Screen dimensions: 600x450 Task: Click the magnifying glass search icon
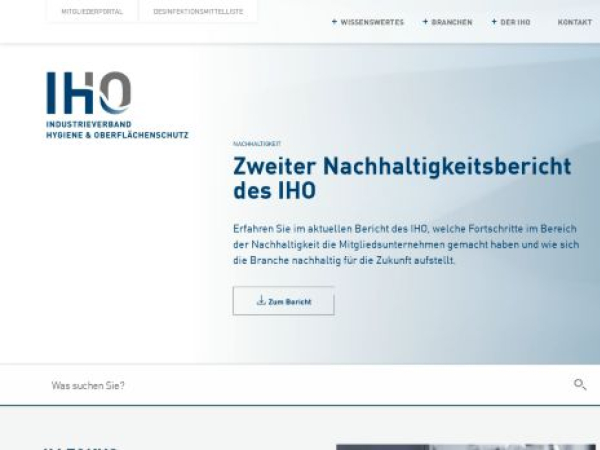click(x=580, y=384)
